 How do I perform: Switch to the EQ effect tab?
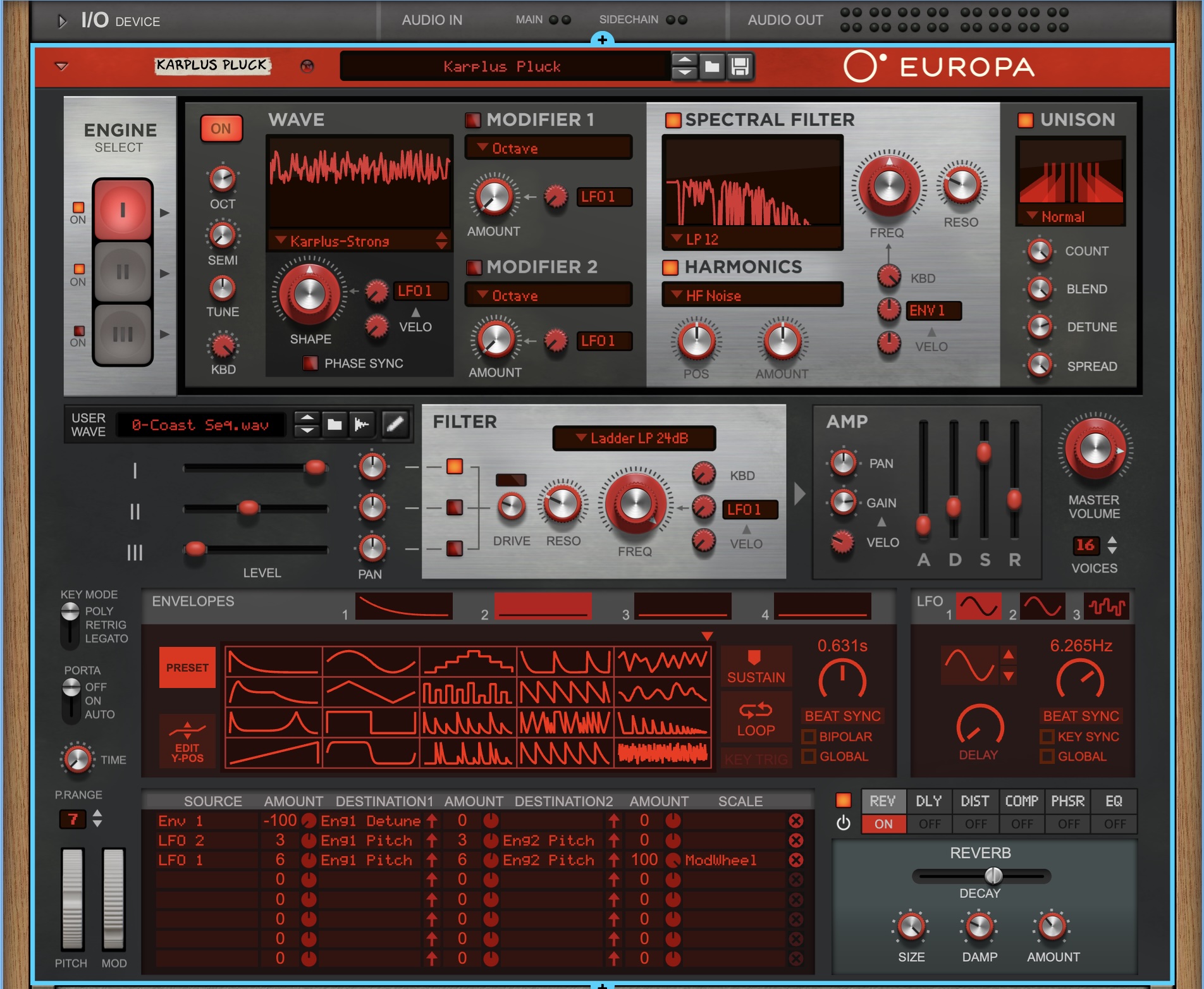1114,801
